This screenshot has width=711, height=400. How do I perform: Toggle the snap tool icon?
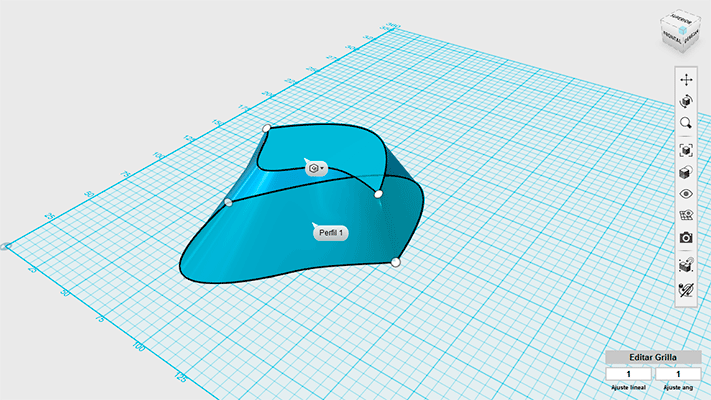[x=686, y=265]
